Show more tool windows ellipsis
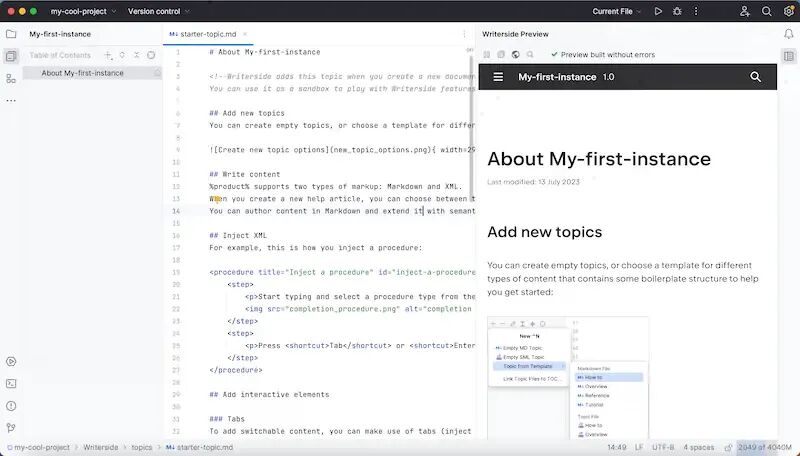The image size is (800, 456). [x=11, y=101]
